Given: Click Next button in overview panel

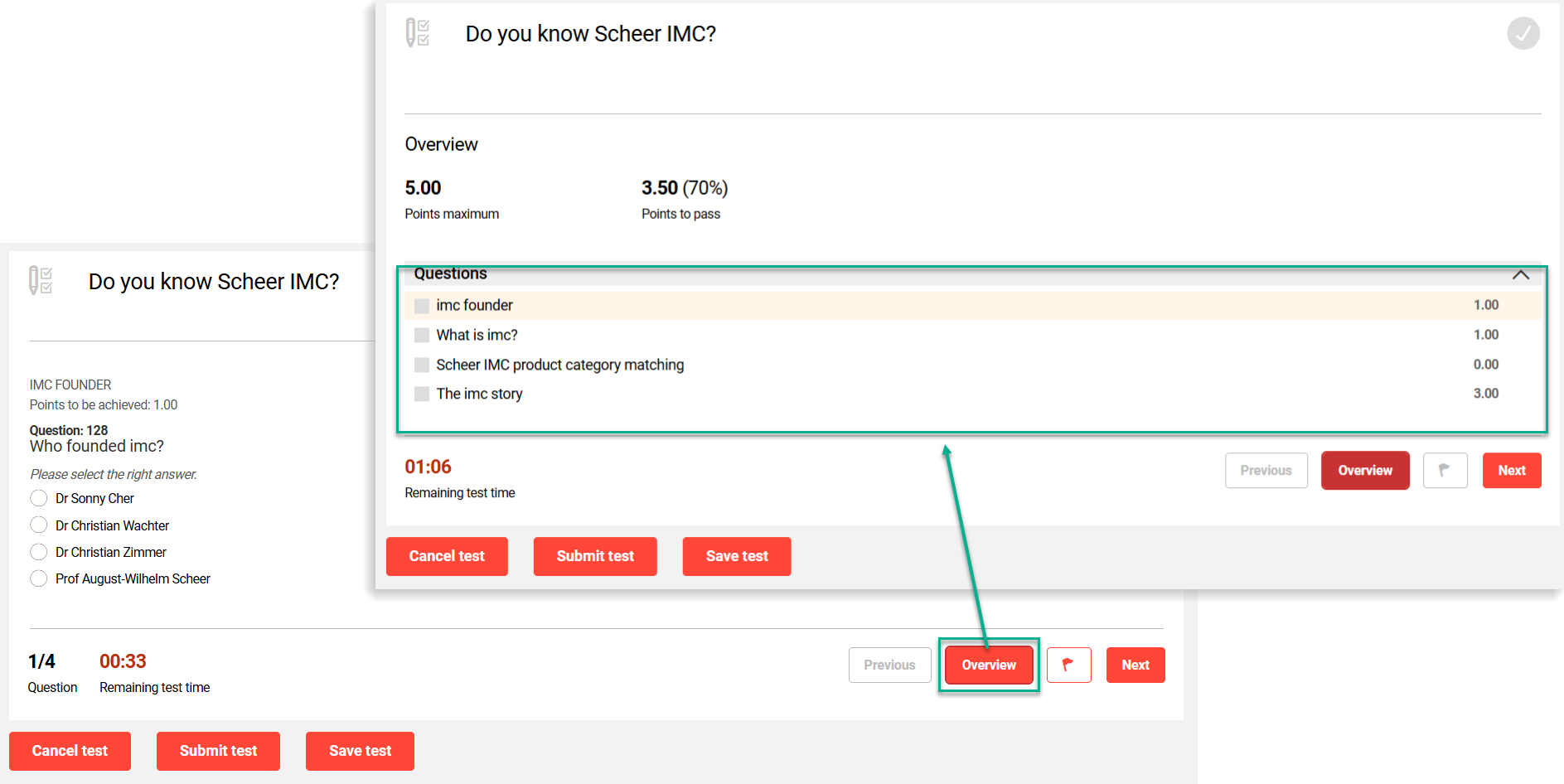Looking at the screenshot, I should click(x=1512, y=470).
